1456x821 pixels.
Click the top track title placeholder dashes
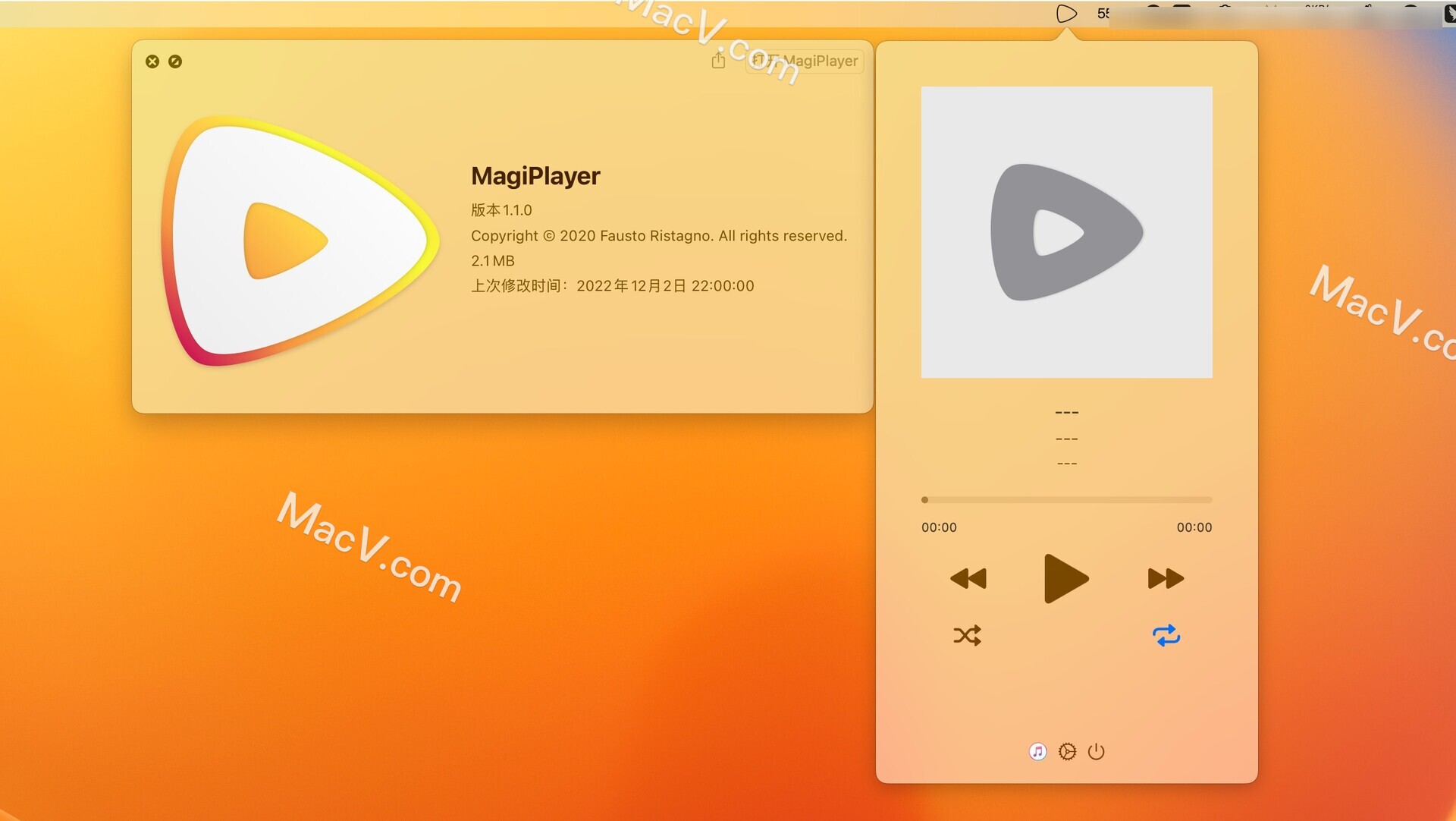1066,413
